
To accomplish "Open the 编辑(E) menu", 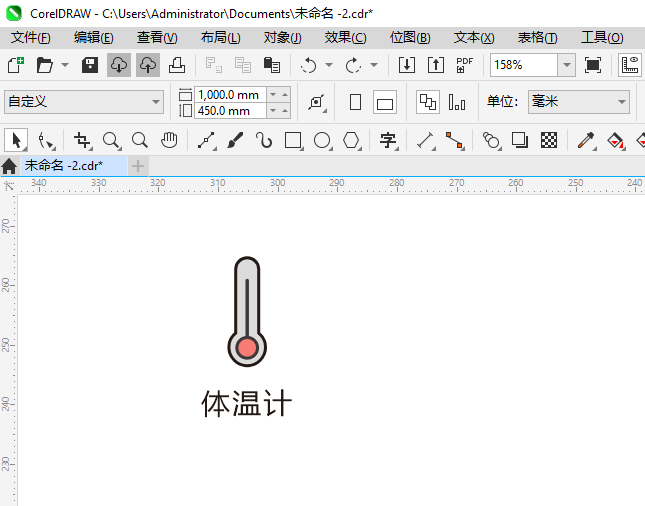I will pos(94,38).
